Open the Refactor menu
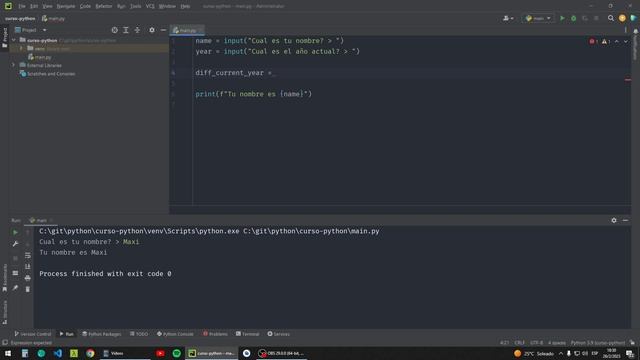Image resolution: width=640 pixels, height=360 pixels. pos(104,6)
